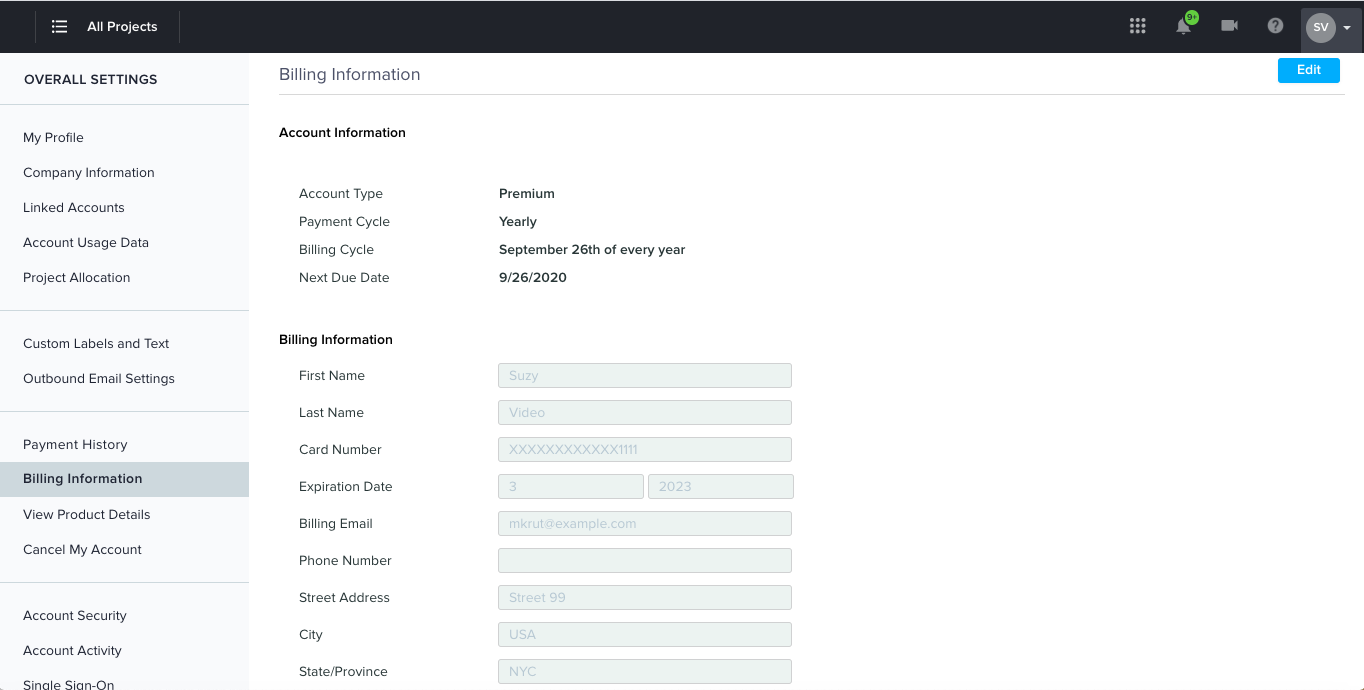Select the expiration month field
Image resolution: width=1364 pixels, height=690 pixels.
click(570, 487)
